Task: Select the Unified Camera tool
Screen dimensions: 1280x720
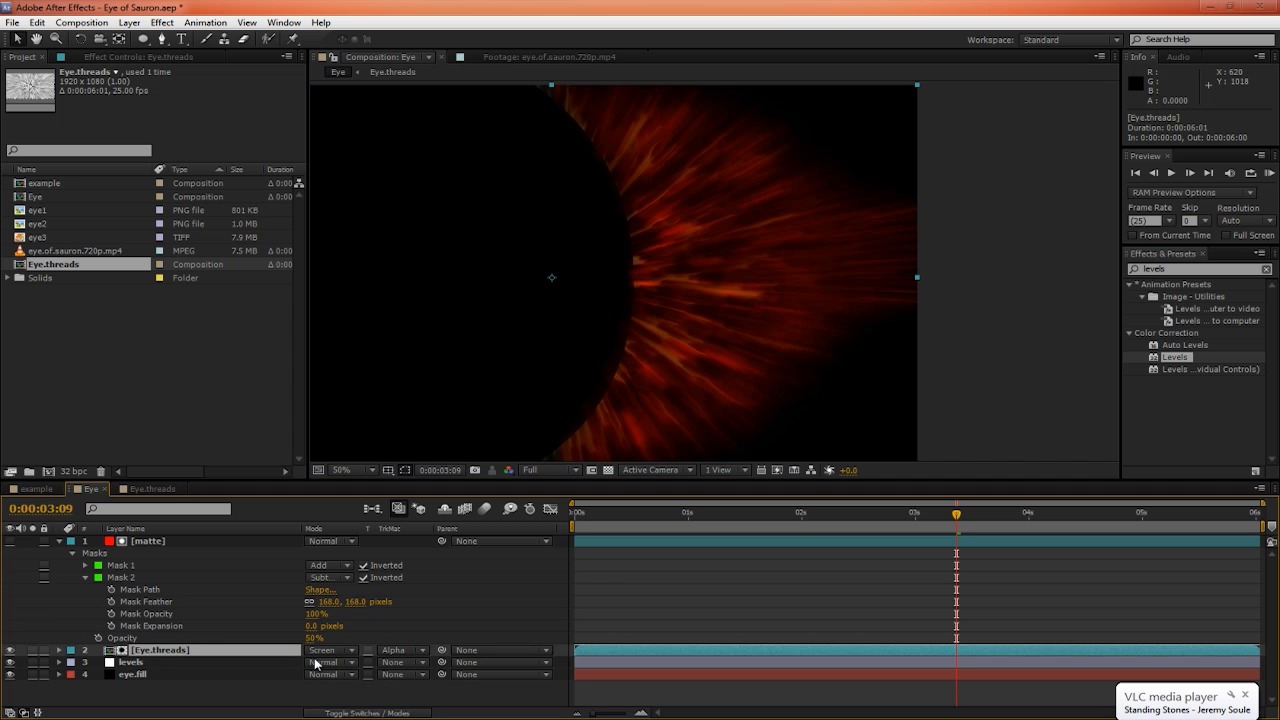Action: (x=100, y=39)
